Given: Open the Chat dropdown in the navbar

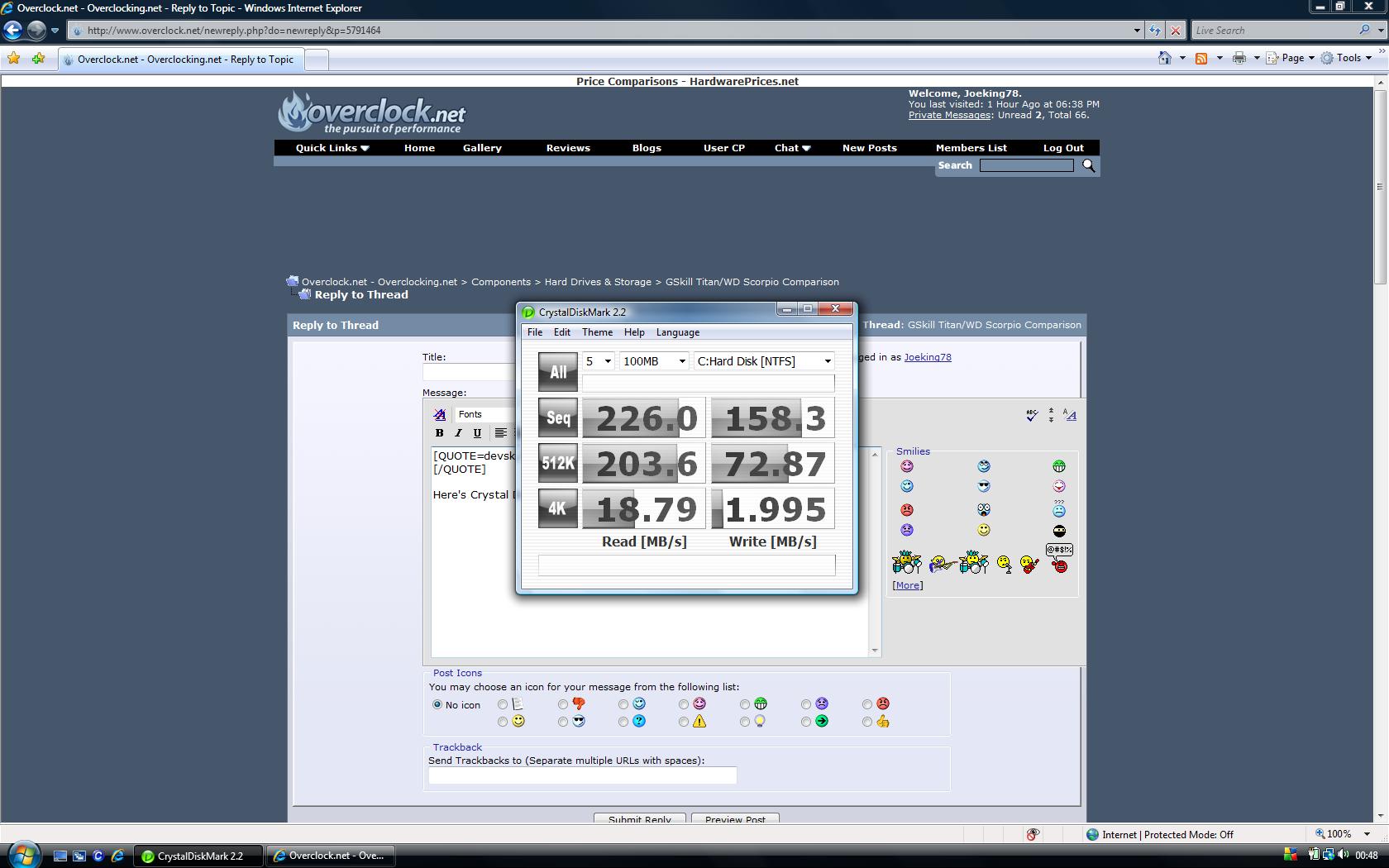Looking at the screenshot, I should point(792,148).
